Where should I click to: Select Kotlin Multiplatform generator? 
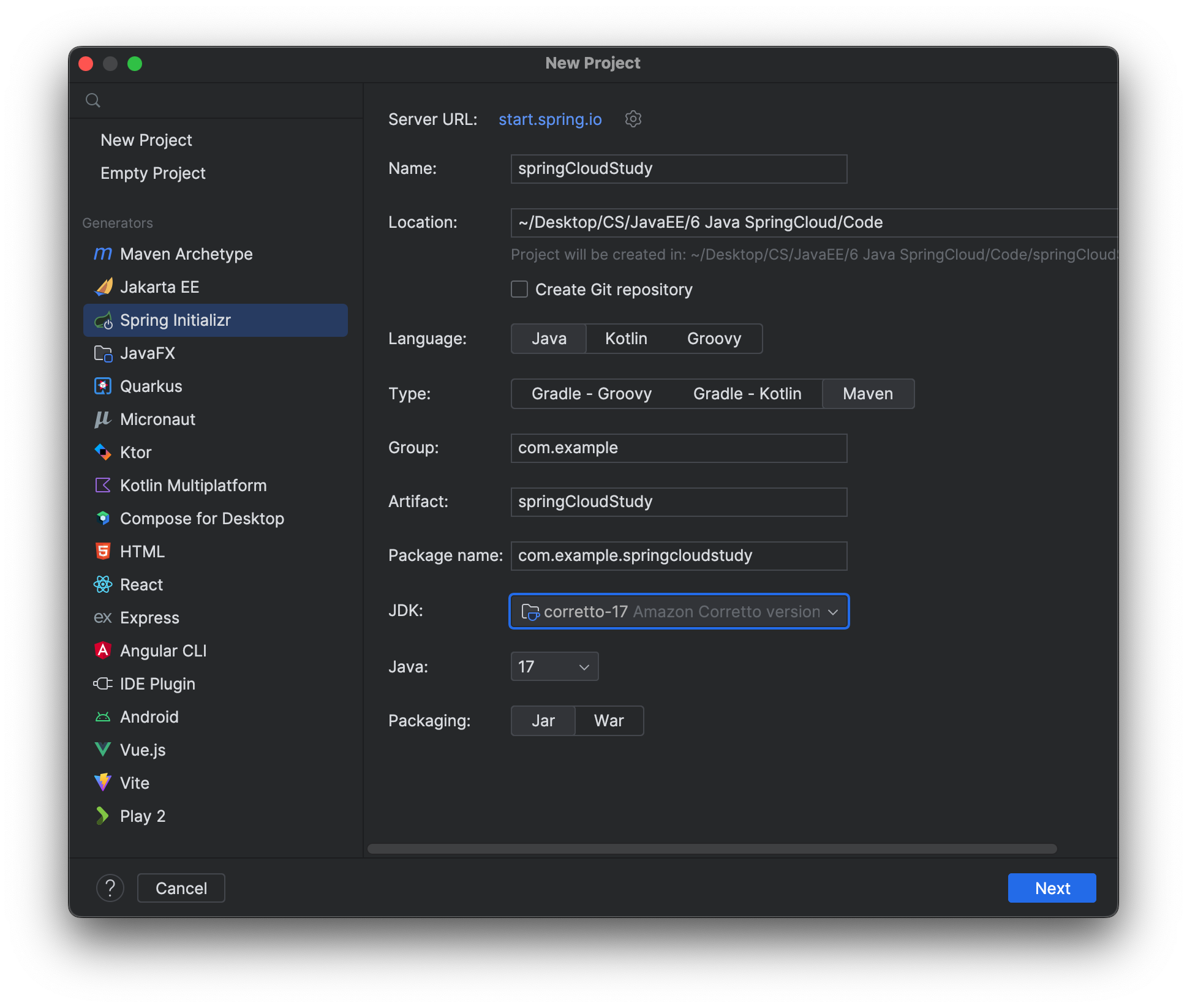pyautogui.click(x=193, y=486)
